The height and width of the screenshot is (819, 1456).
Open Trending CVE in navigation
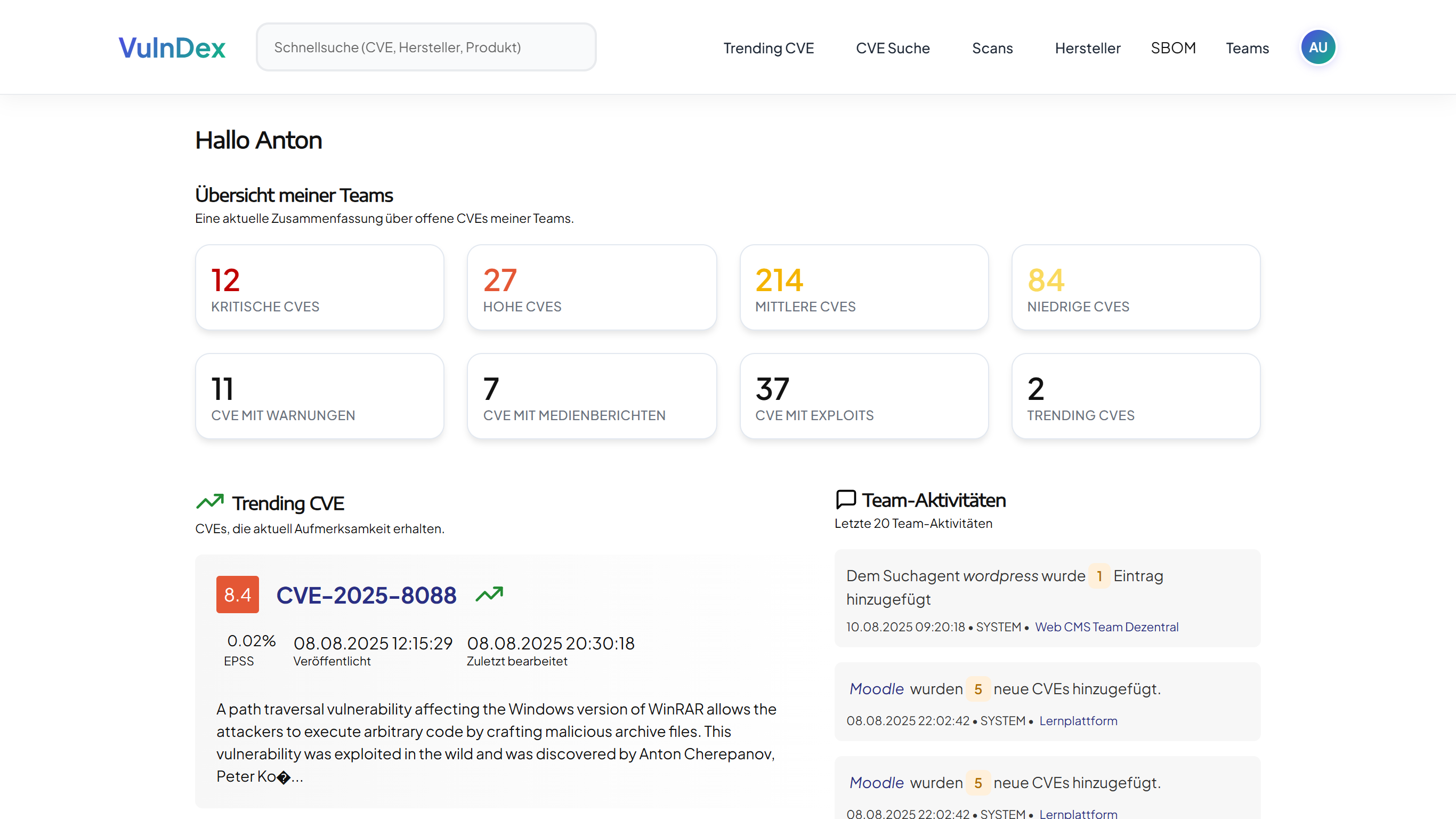pos(768,48)
